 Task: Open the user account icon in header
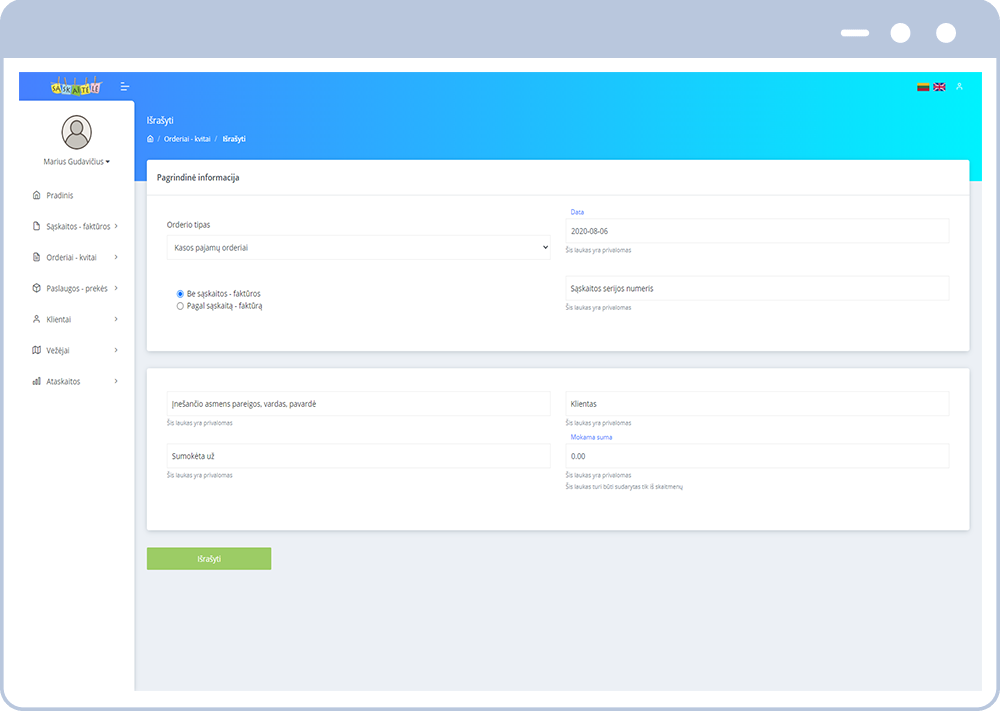point(959,87)
